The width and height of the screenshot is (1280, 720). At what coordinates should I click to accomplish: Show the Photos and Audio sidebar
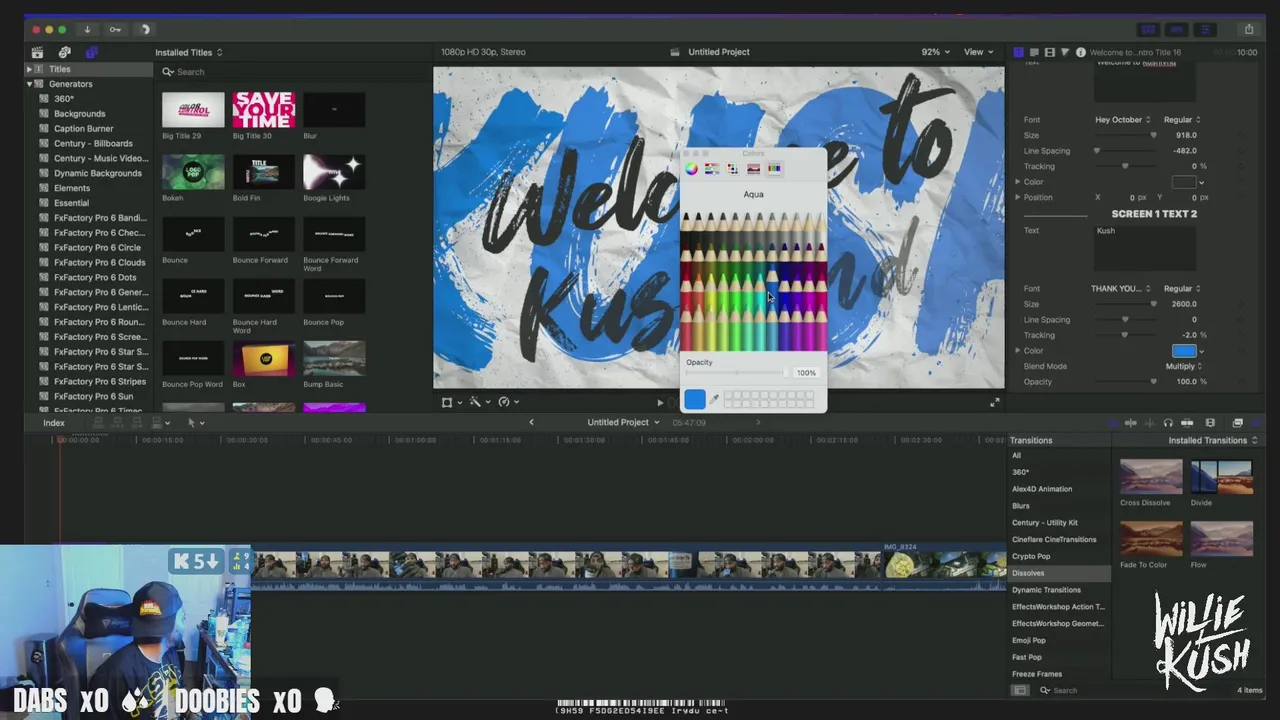pos(64,52)
